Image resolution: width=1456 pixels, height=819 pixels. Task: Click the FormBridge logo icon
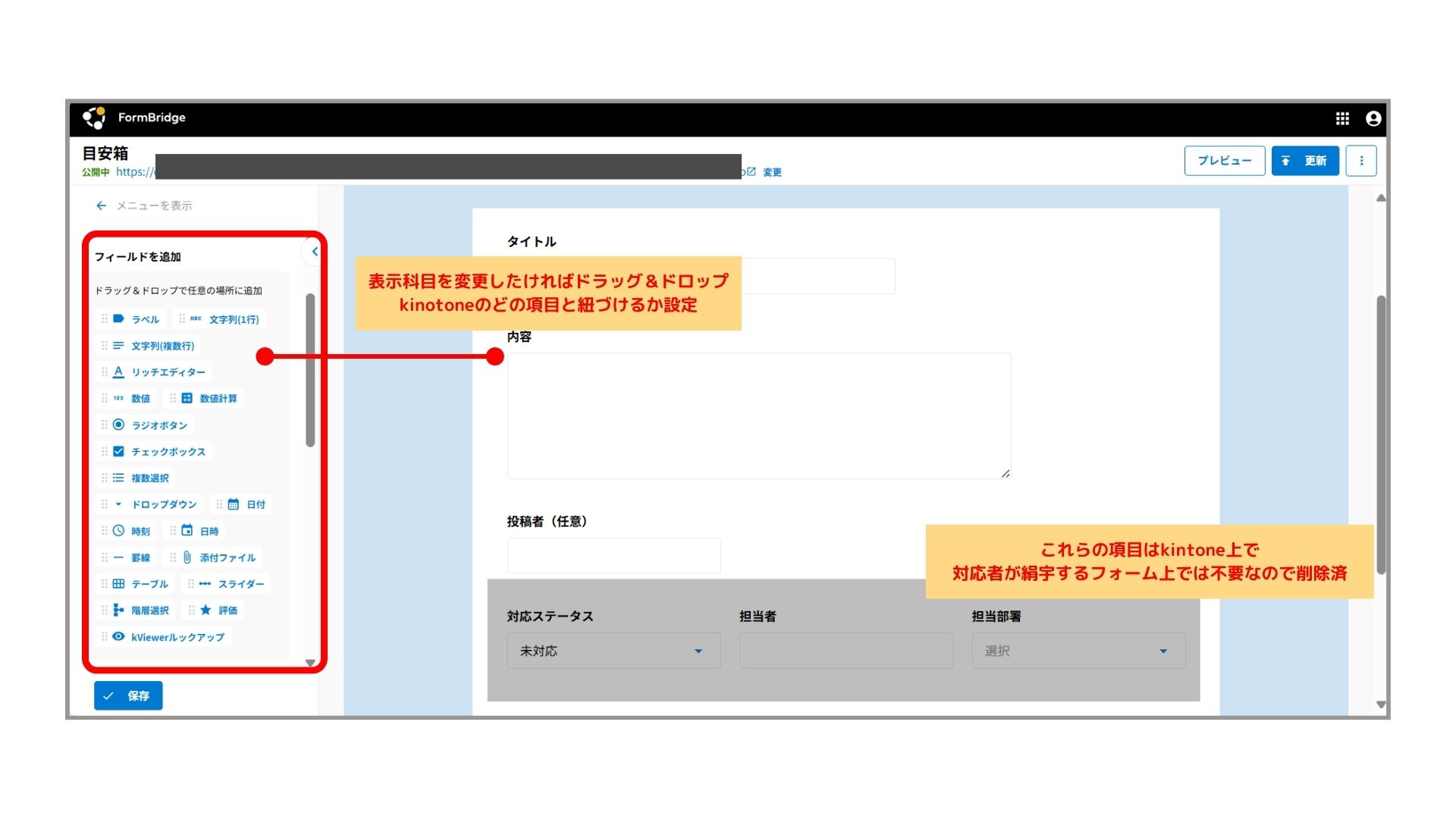tap(94, 118)
